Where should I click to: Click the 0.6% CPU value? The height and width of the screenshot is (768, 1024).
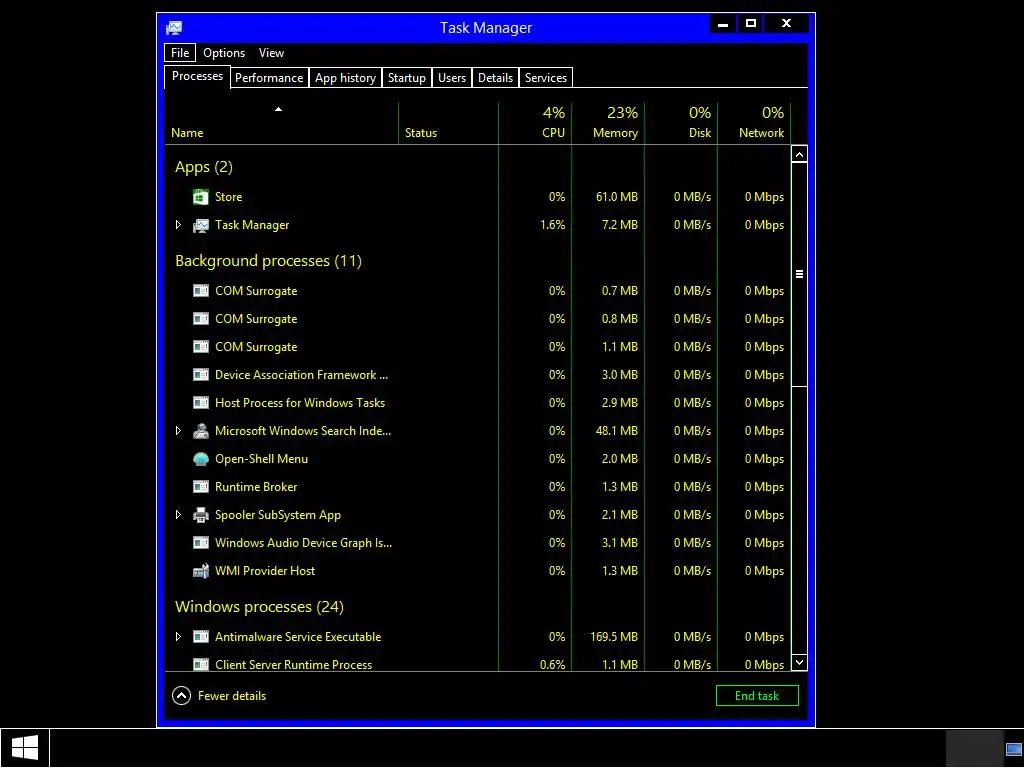pyautogui.click(x=552, y=665)
